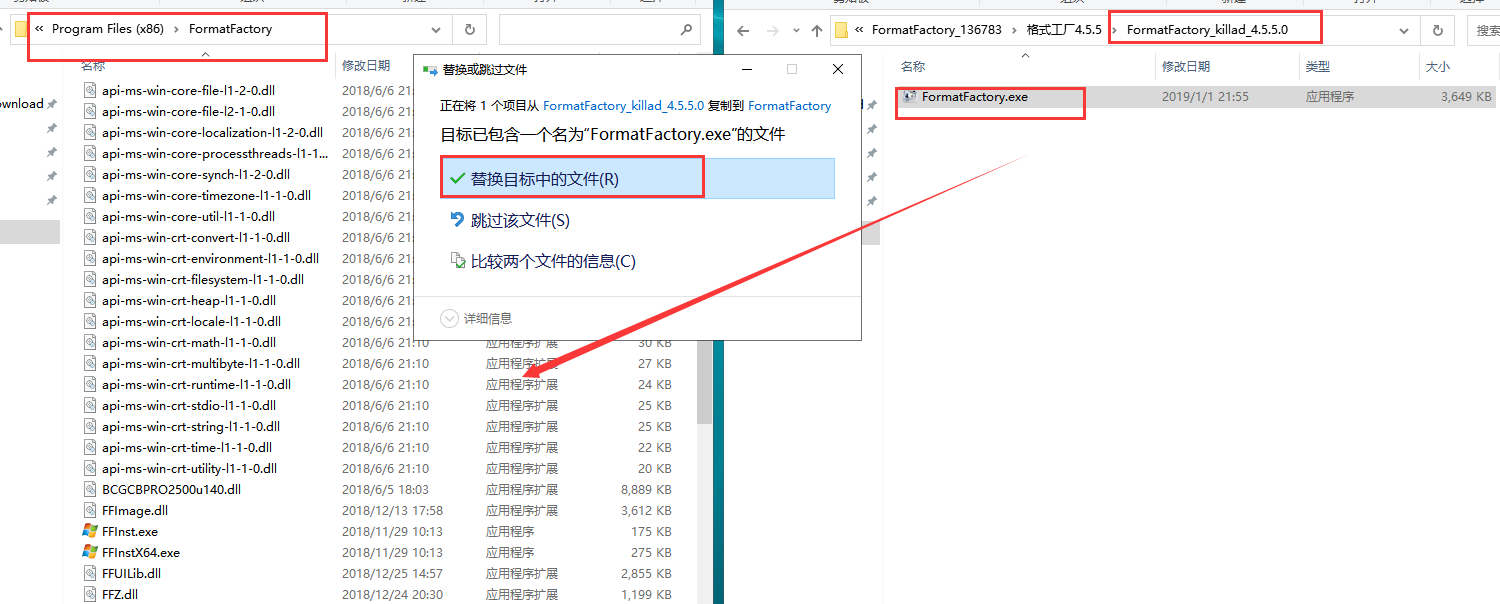The height and width of the screenshot is (604, 1500).
Task: Select api-ms-win-crt-stdio-l1-1-0.dll file
Action: pyautogui.click(x=189, y=405)
